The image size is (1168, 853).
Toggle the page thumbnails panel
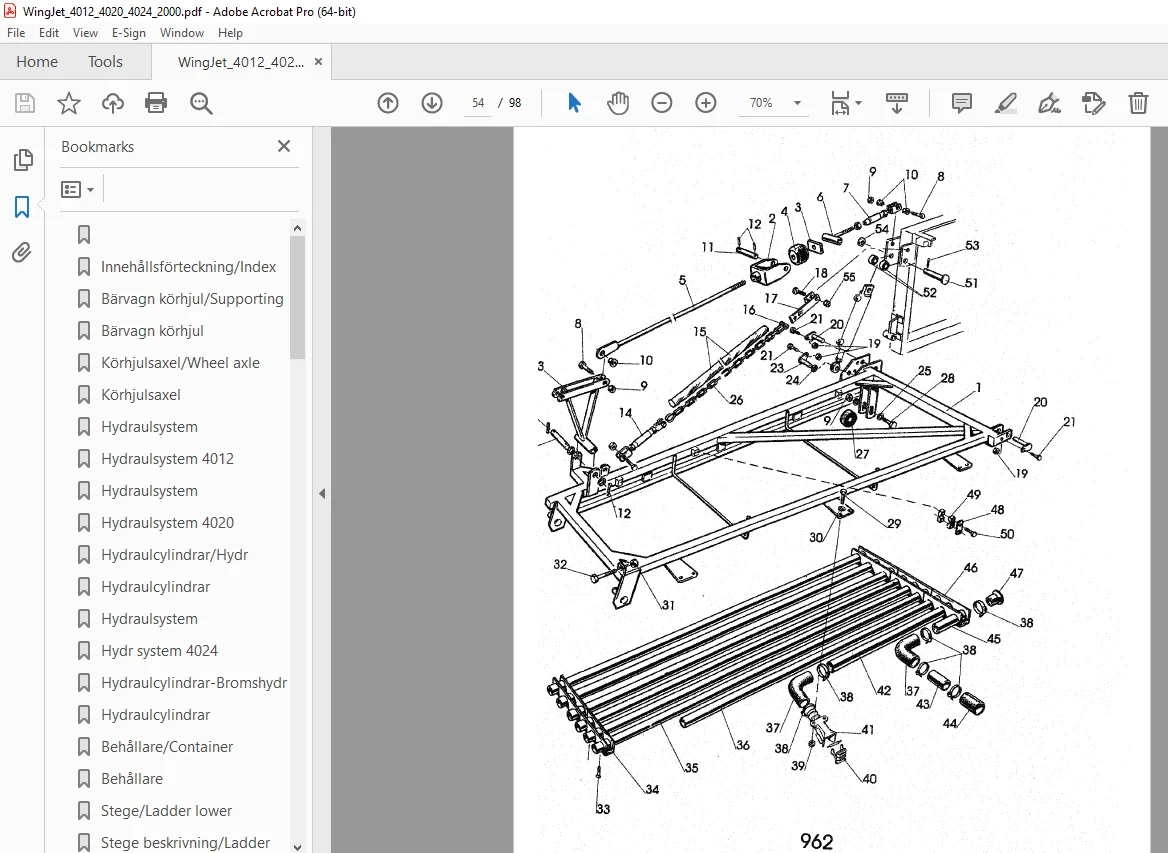tap(22, 159)
